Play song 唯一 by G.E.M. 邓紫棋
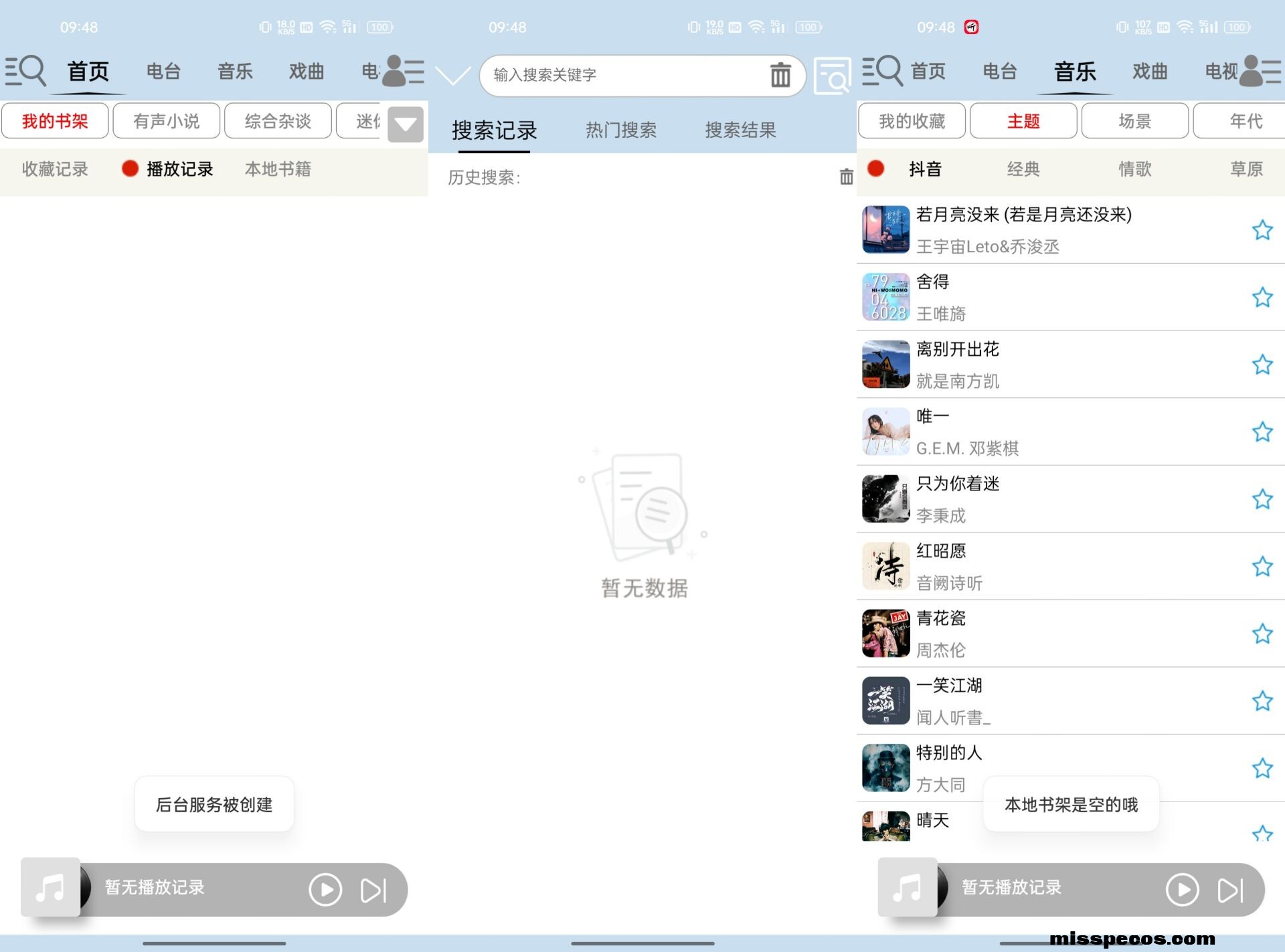The height and width of the screenshot is (952, 1285). pyautogui.click(x=1071, y=432)
